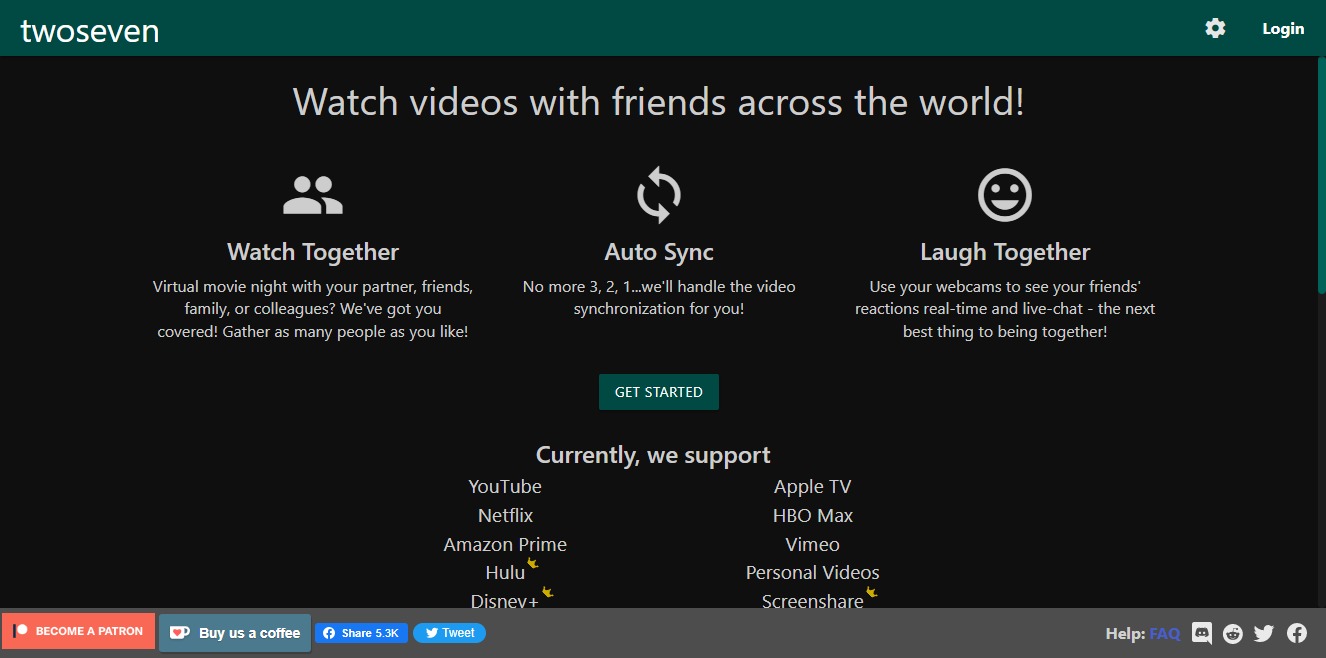Click the Become a Patron button
Image resolution: width=1326 pixels, height=658 pixels.
(78, 631)
